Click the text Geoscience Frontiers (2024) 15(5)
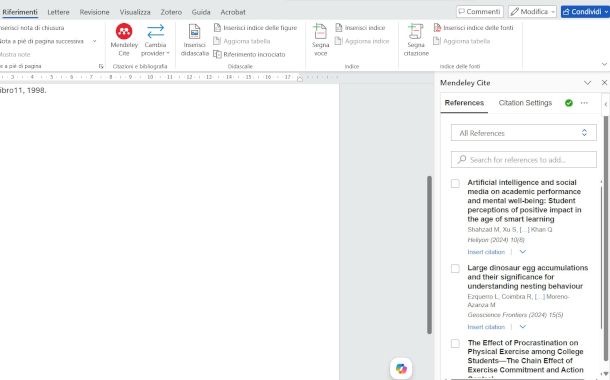Viewport: 610px width, 380px height. 515,315
